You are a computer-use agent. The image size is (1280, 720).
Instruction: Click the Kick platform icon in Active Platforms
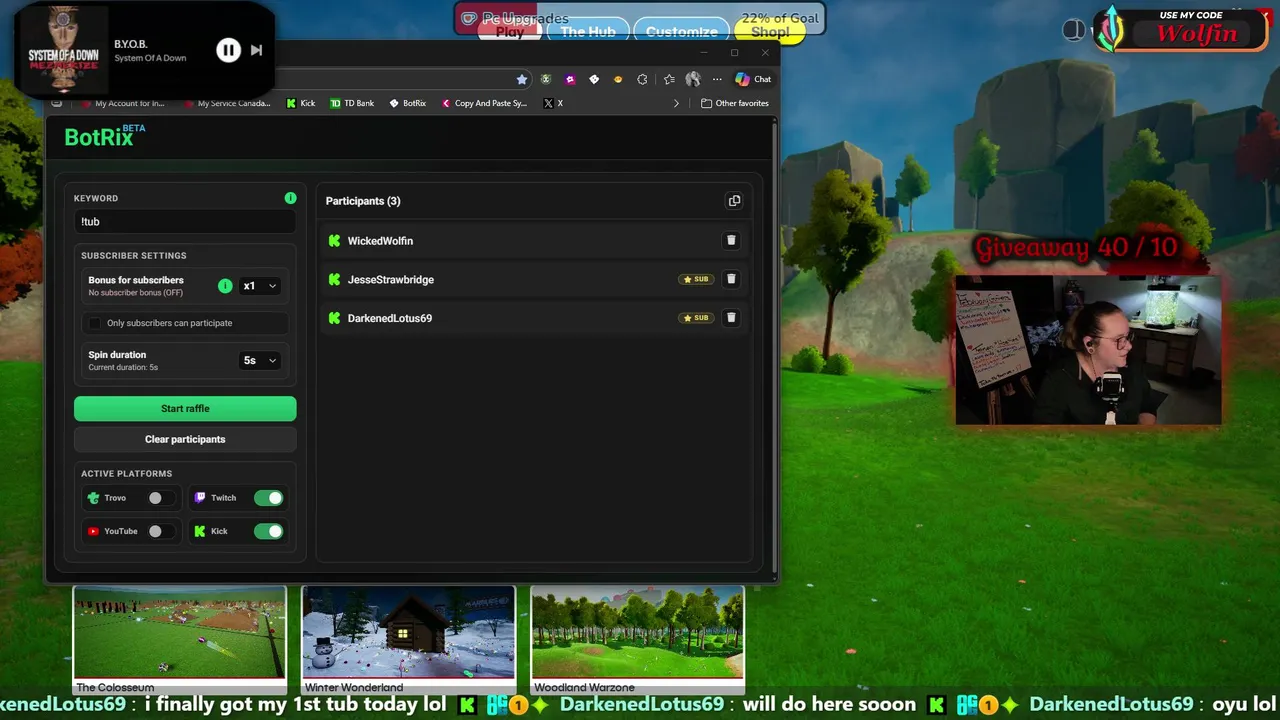point(200,531)
